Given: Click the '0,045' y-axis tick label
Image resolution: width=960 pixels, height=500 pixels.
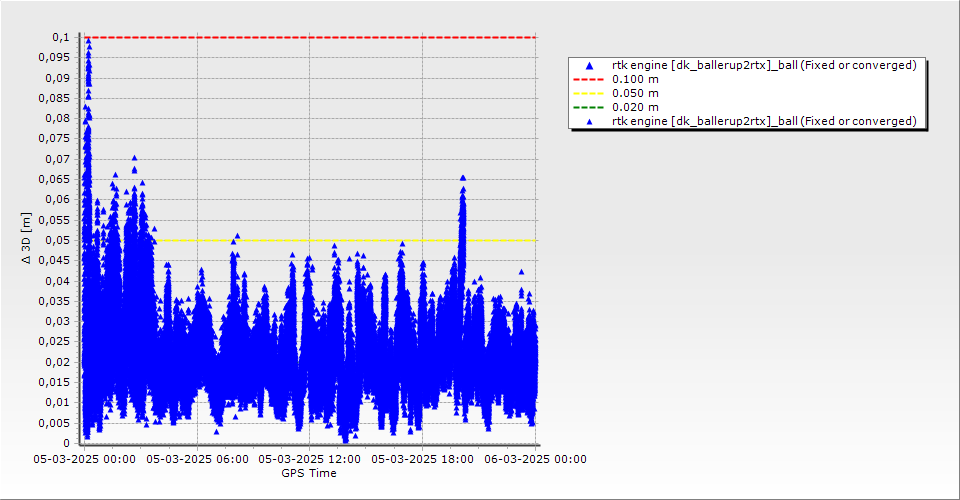Looking at the screenshot, I should tap(54, 261).
